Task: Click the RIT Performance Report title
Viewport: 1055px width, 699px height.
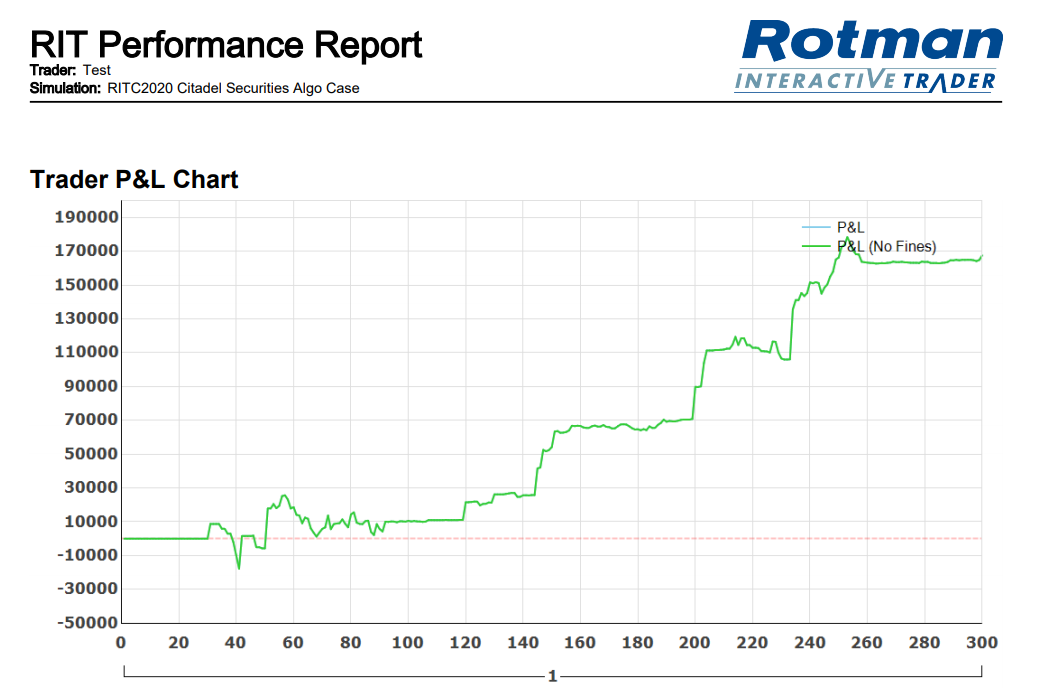Action: (226, 45)
